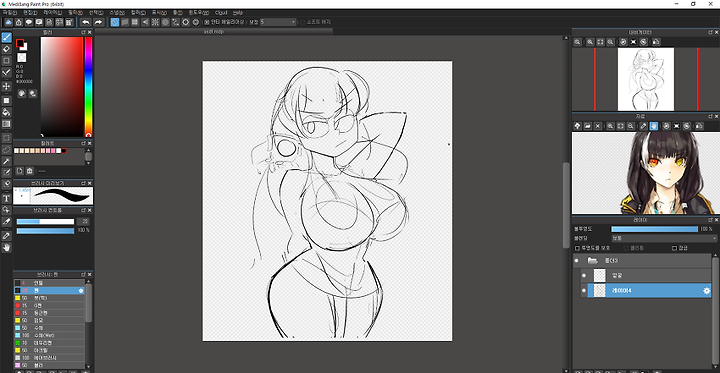Screen dimensions: 720x373
Task: Click the fit-to-window icon in Navigator panel
Action: point(600,42)
